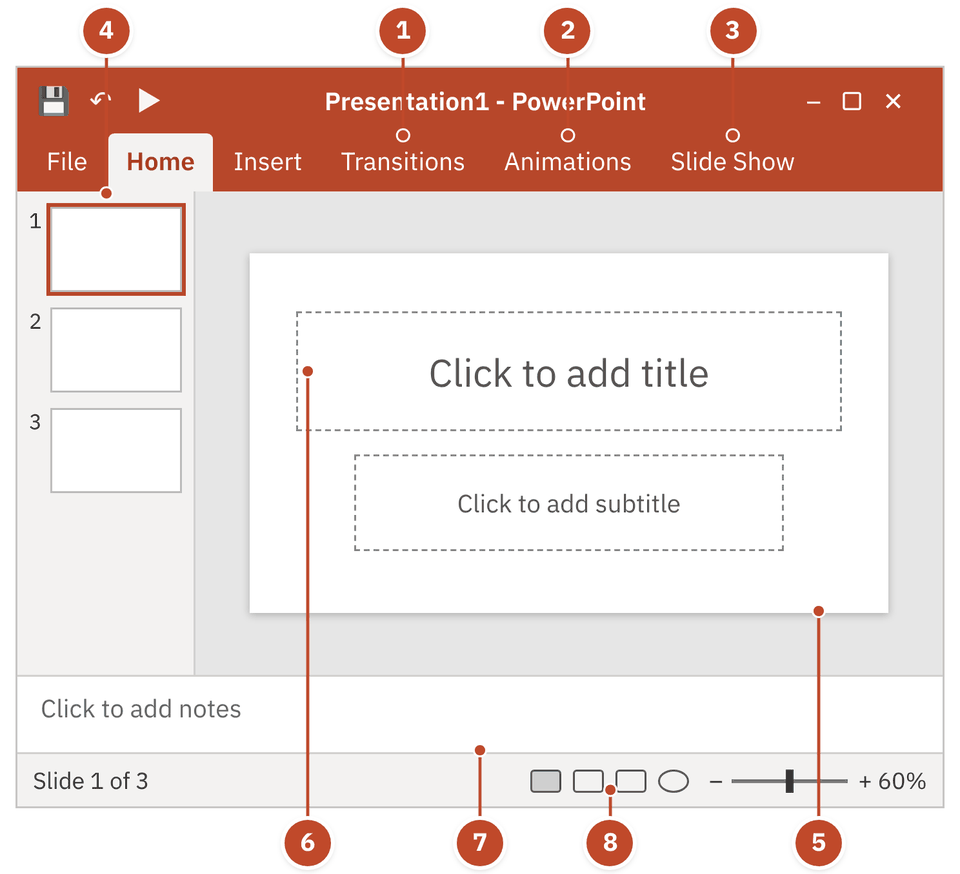The image size is (960, 874).
Task: Open the Slide Show tab
Action: point(732,162)
